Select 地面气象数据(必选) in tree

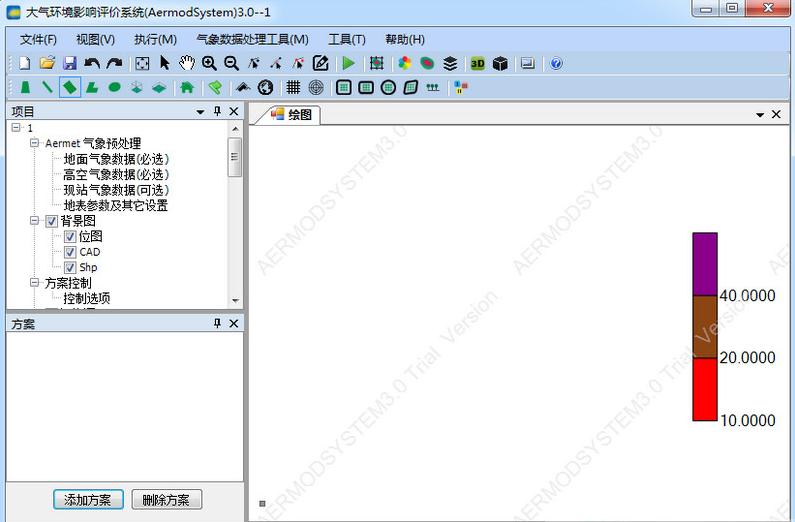tap(116, 159)
